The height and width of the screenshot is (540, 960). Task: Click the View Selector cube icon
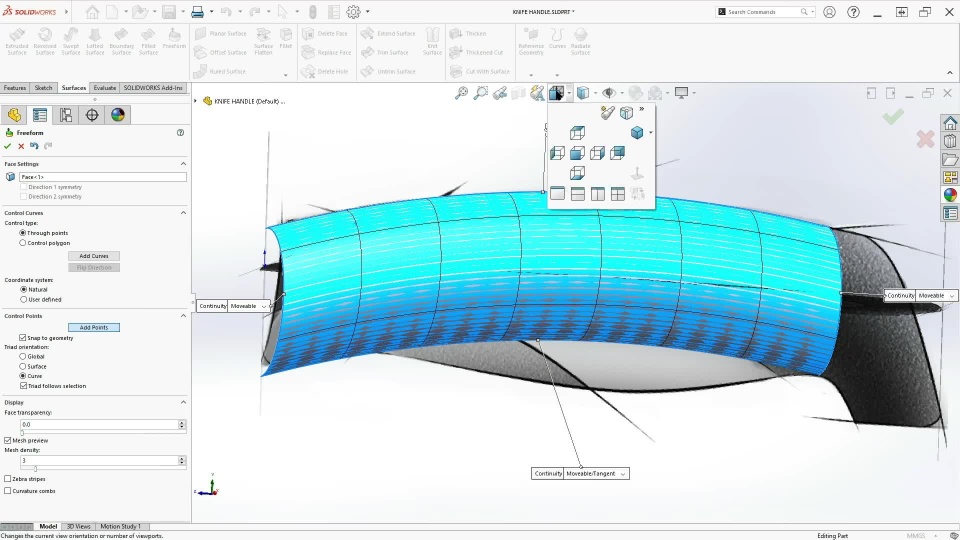point(626,113)
